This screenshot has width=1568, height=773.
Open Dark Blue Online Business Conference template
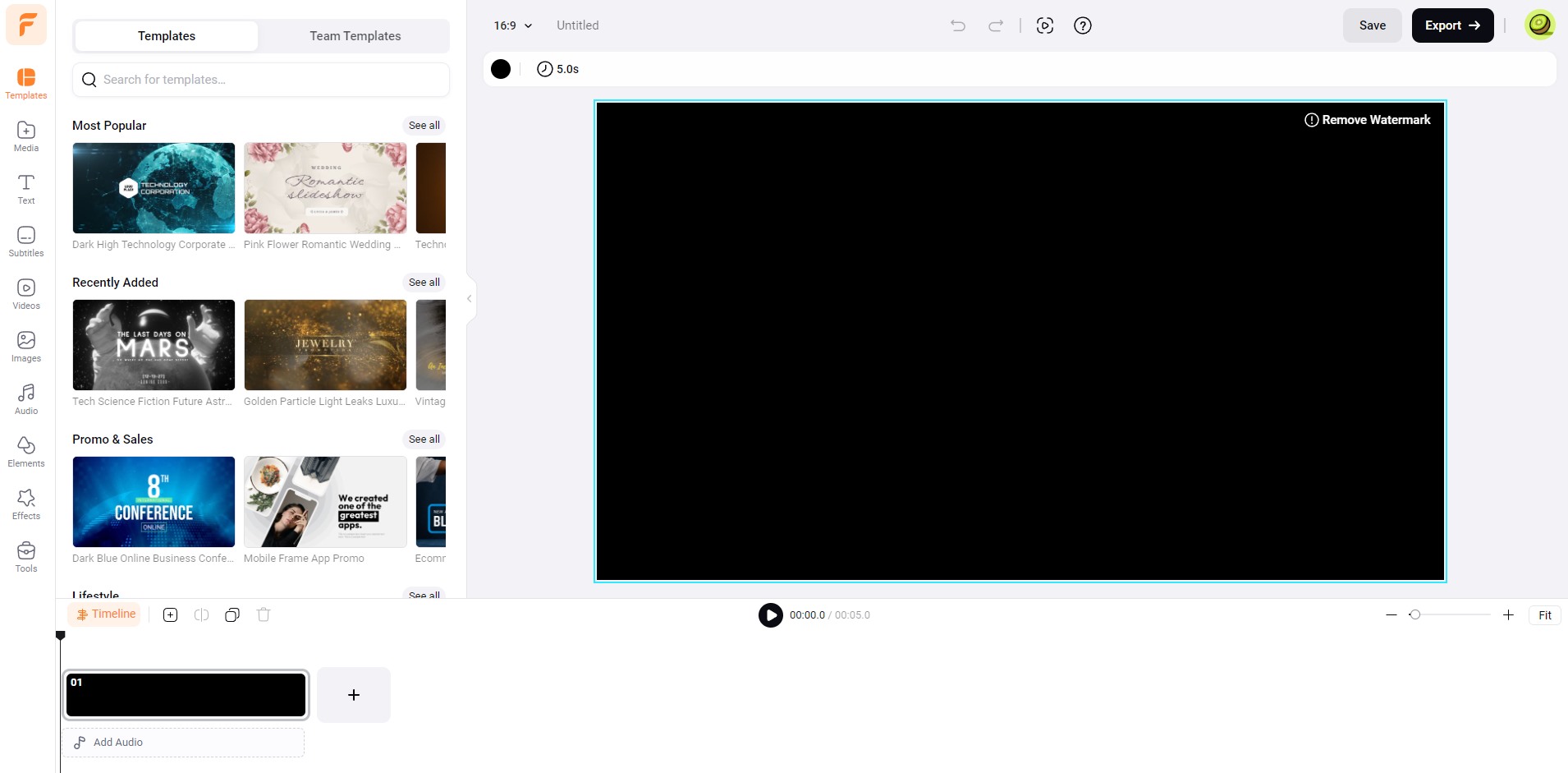pos(154,502)
